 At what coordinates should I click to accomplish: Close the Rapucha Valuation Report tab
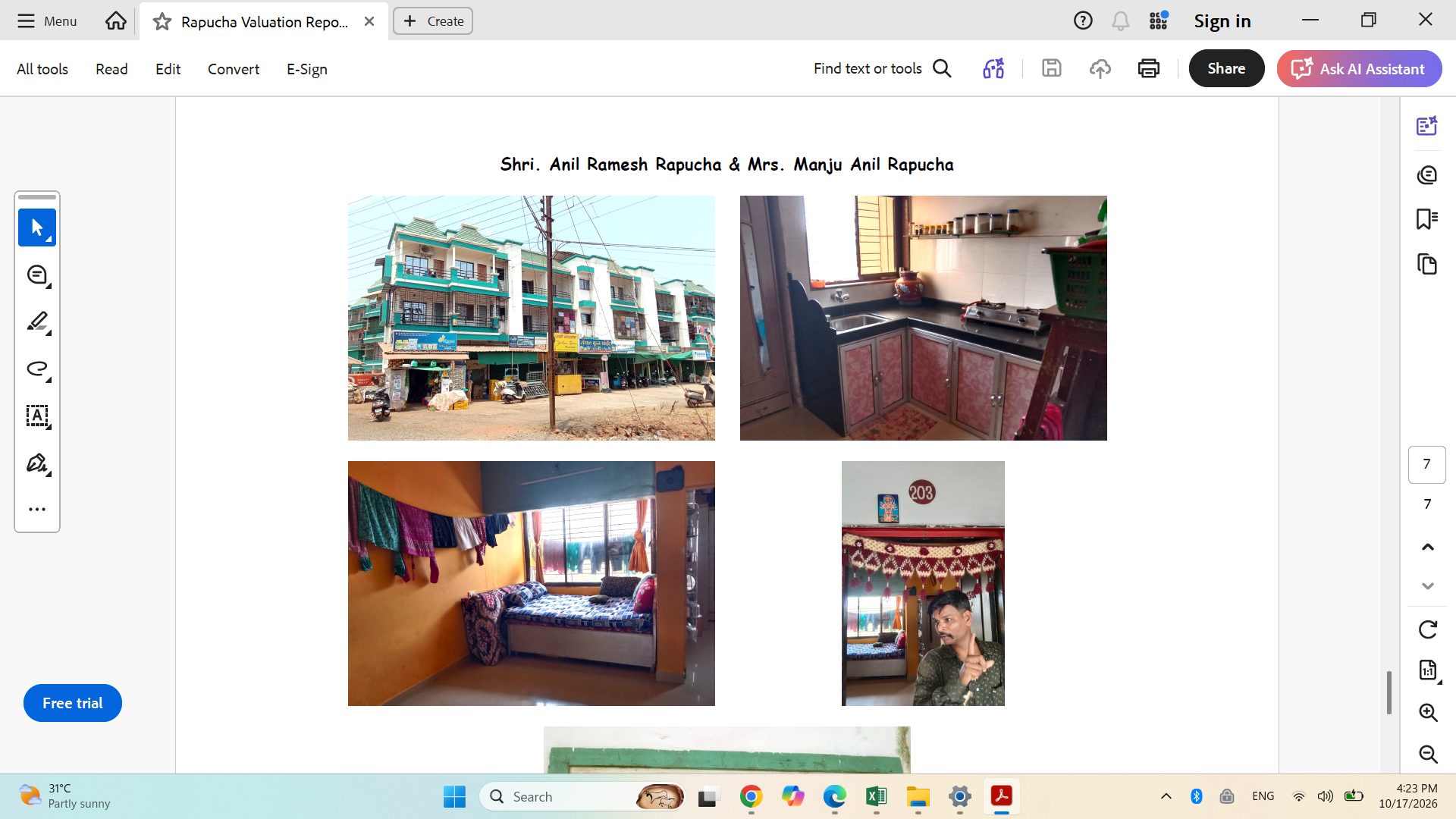click(x=369, y=21)
